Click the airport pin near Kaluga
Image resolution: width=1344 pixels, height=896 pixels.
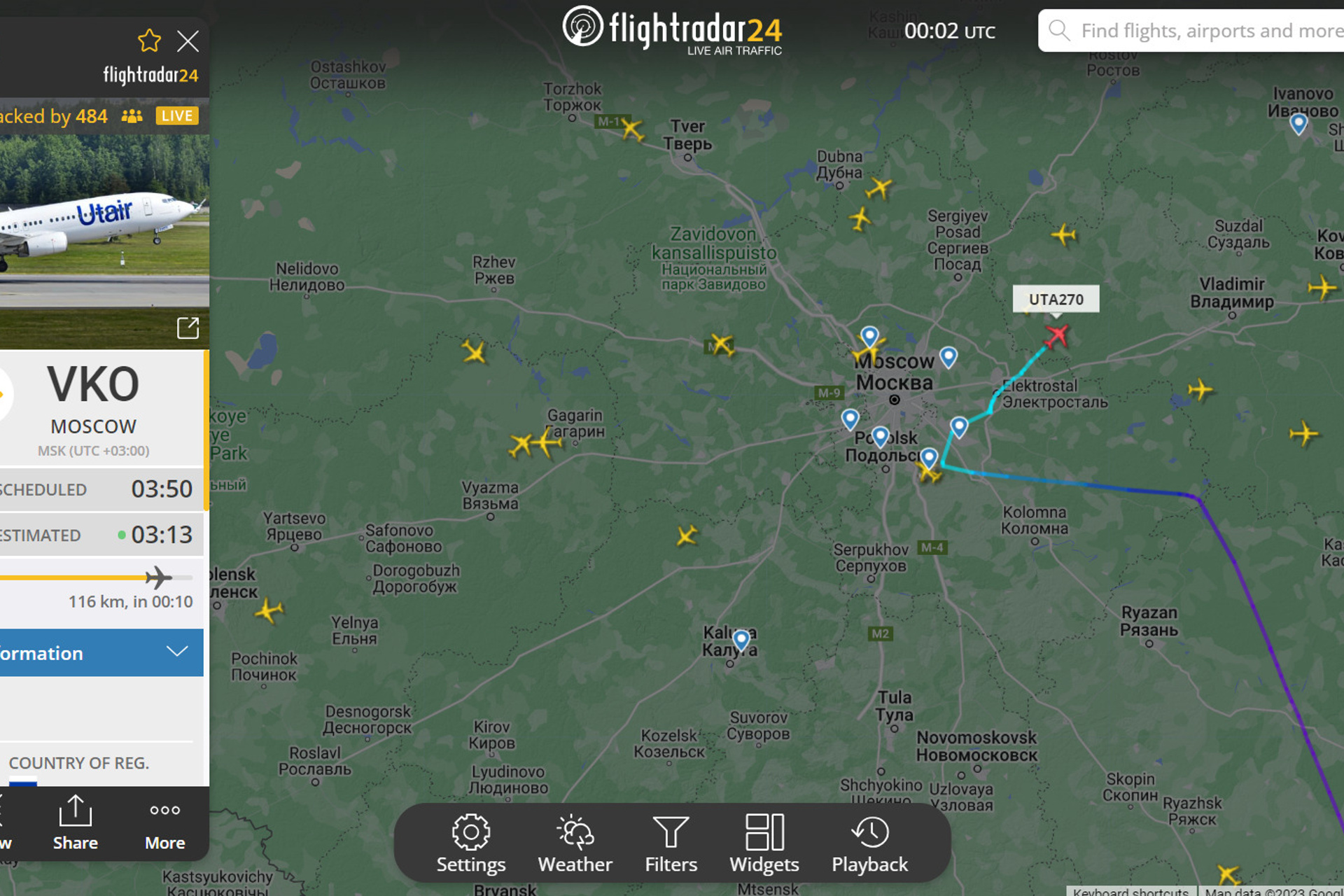(x=741, y=640)
